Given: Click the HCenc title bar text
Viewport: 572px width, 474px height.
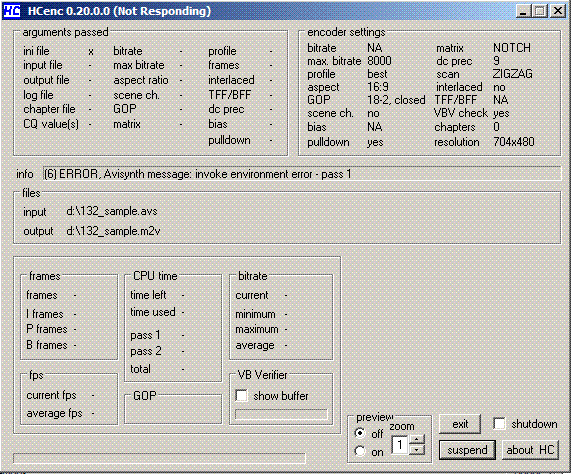Looking at the screenshot, I should point(119,11).
